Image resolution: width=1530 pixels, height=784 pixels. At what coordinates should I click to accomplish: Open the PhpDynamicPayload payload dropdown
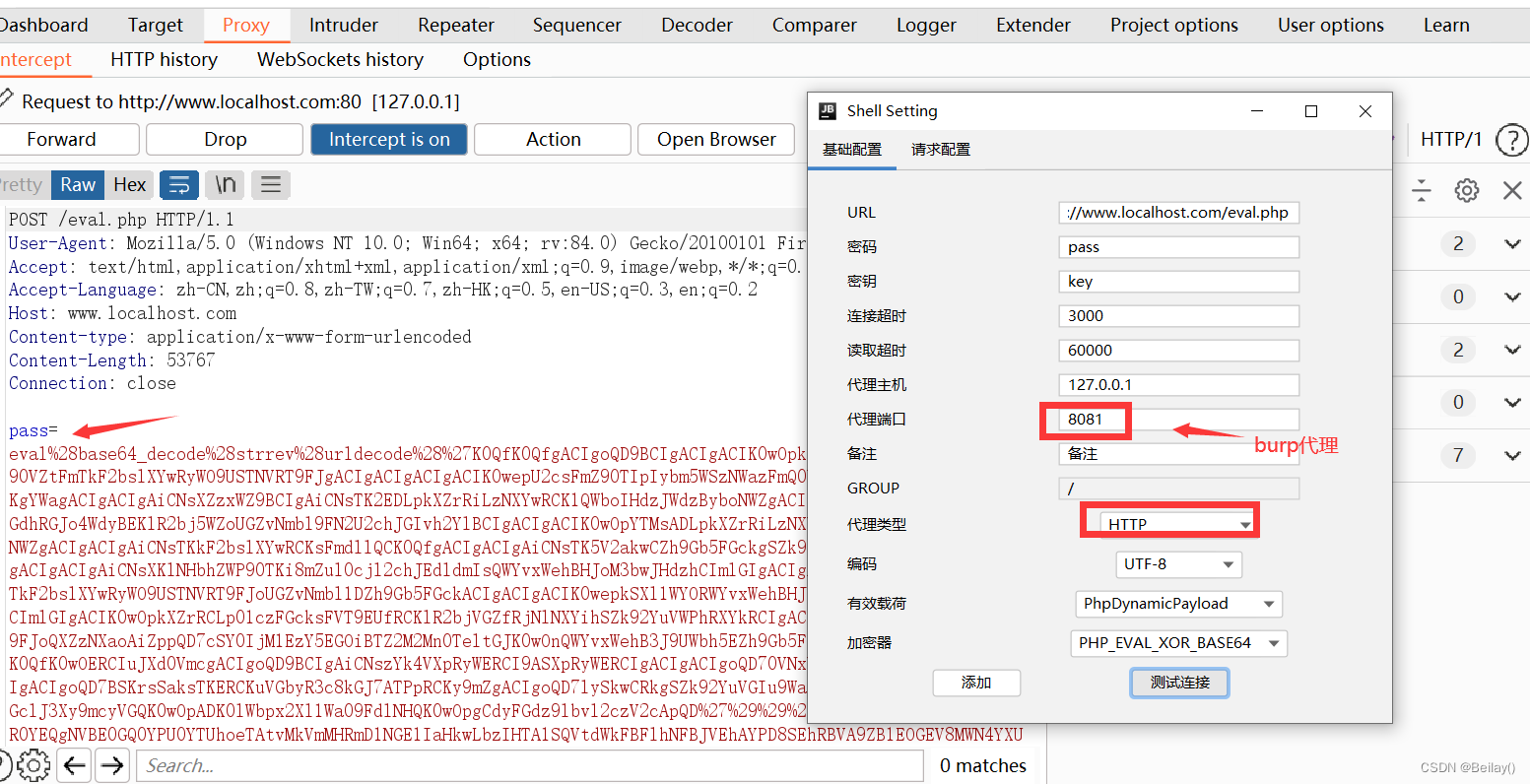click(1178, 604)
